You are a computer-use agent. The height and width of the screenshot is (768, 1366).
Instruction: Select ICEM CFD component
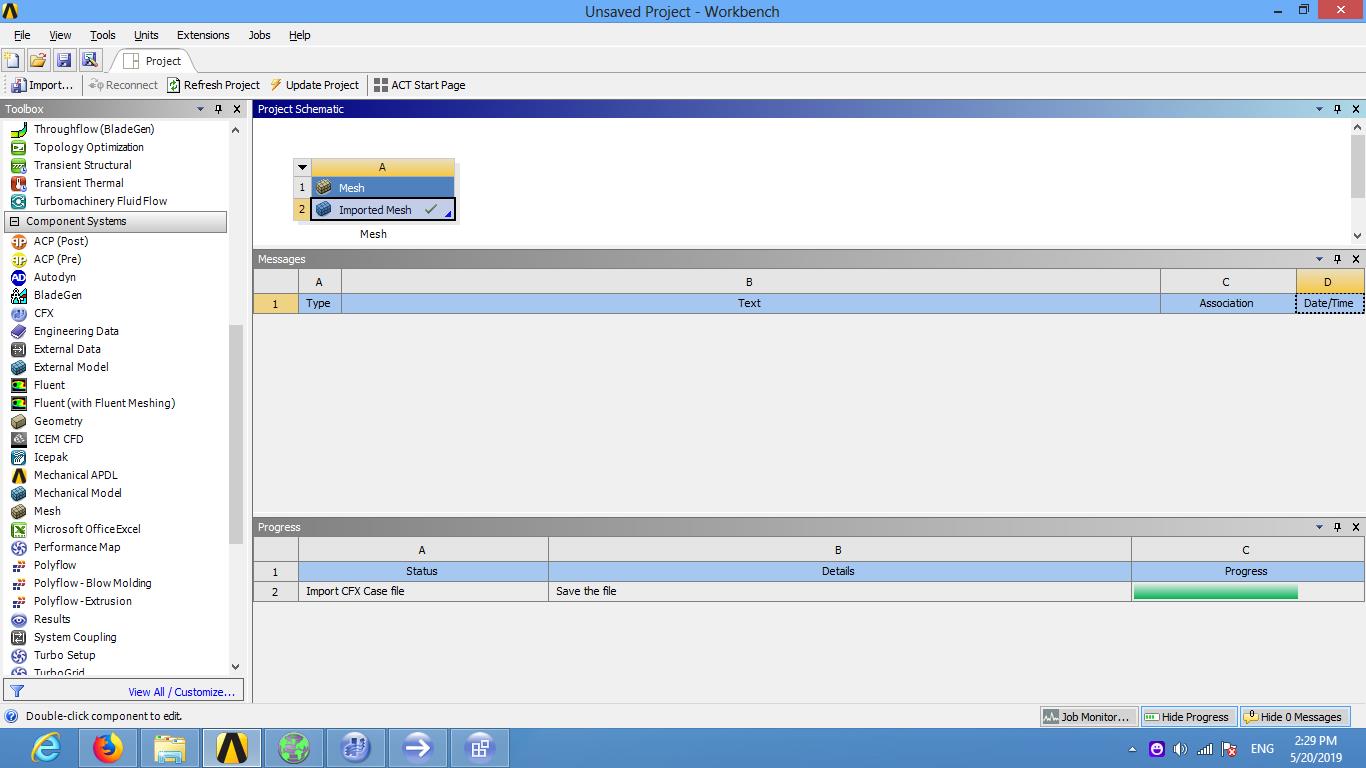(58, 439)
